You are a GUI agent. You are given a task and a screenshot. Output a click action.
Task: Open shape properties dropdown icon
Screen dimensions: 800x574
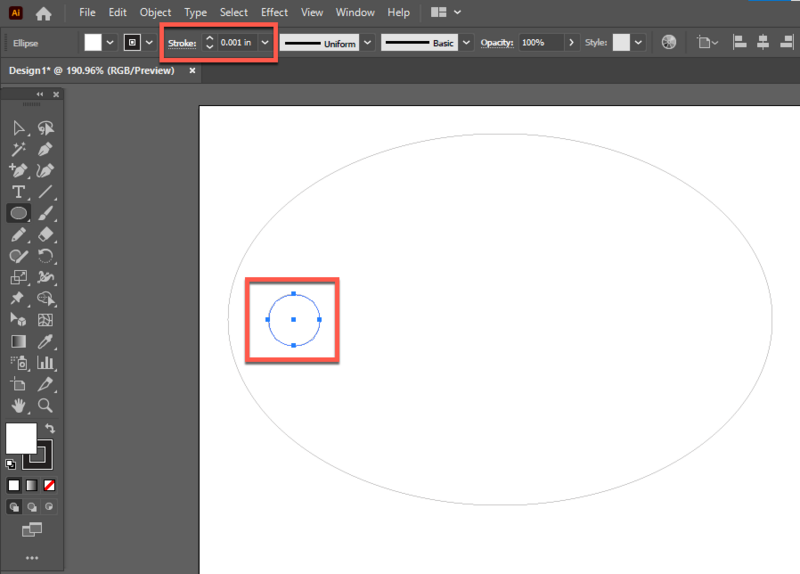coord(708,43)
